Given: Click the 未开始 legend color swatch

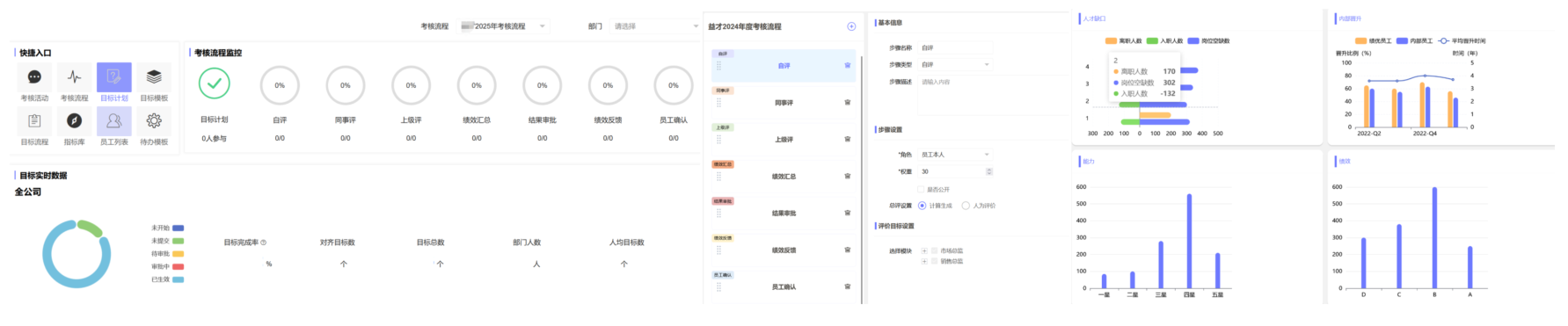Looking at the screenshot, I should point(178,228).
